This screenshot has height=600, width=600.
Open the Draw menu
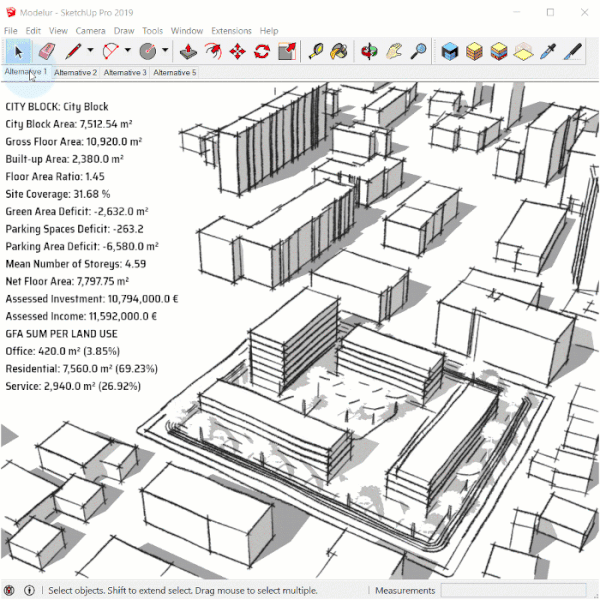click(124, 31)
